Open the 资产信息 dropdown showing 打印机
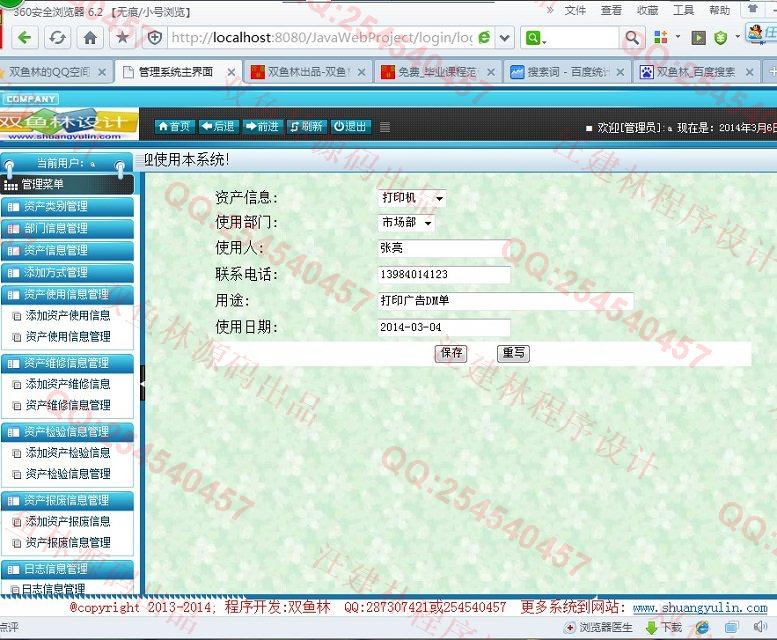Image resolution: width=777 pixels, height=640 pixels. [x=412, y=198]
